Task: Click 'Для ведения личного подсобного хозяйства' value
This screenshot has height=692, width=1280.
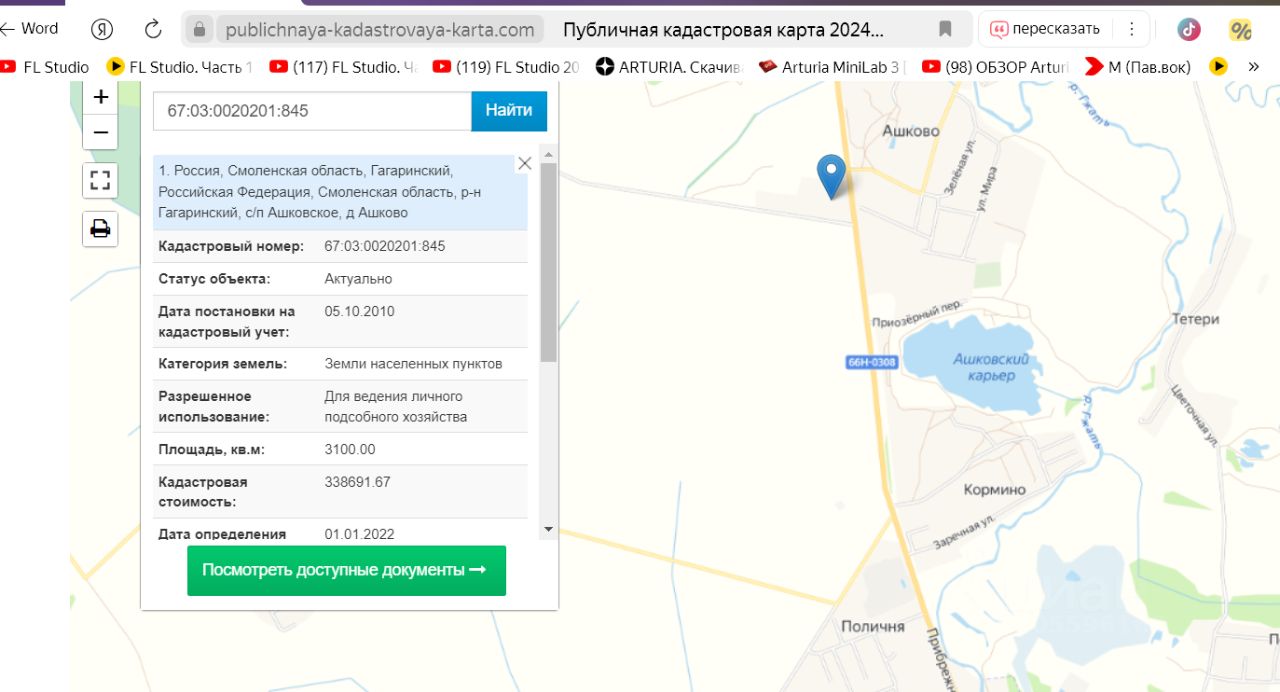Action: pyautogui.click(x=396, y=406)
